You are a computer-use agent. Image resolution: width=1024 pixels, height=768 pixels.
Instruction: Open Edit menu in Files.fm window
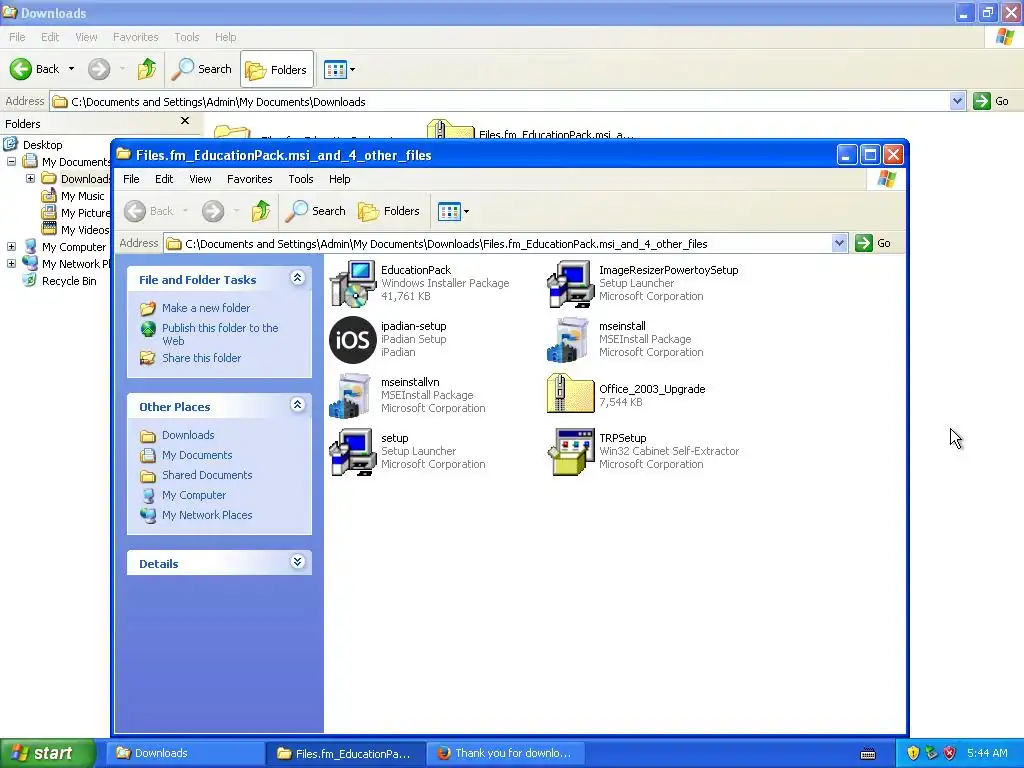[164, 179]
